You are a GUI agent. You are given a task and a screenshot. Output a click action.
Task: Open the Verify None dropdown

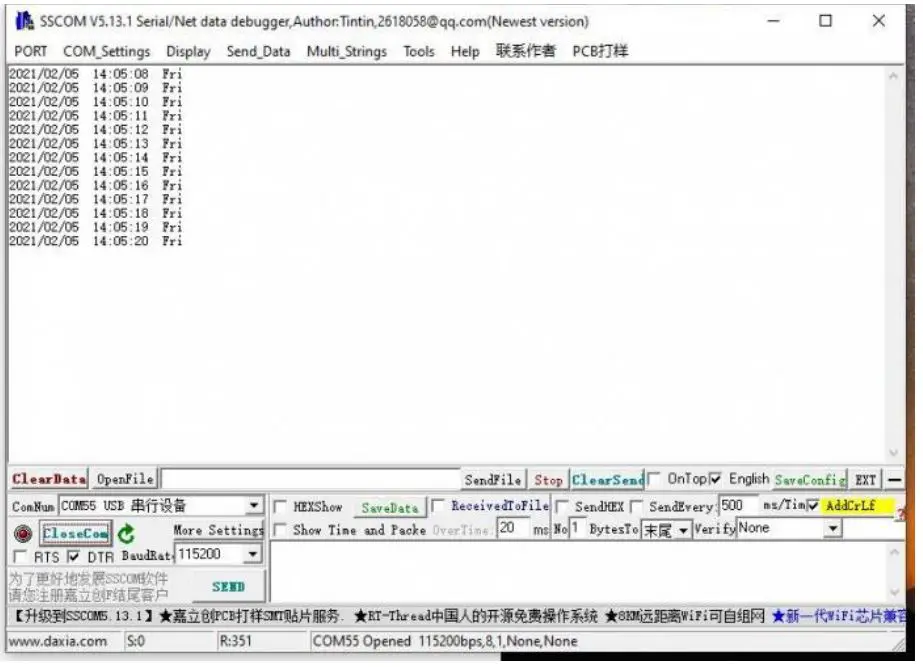tap(833, 529)
